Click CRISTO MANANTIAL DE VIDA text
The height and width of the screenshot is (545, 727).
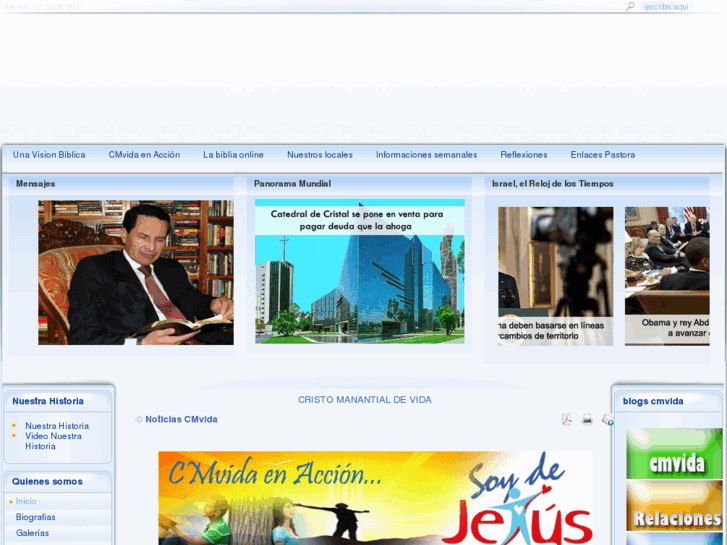pos(365,400)
